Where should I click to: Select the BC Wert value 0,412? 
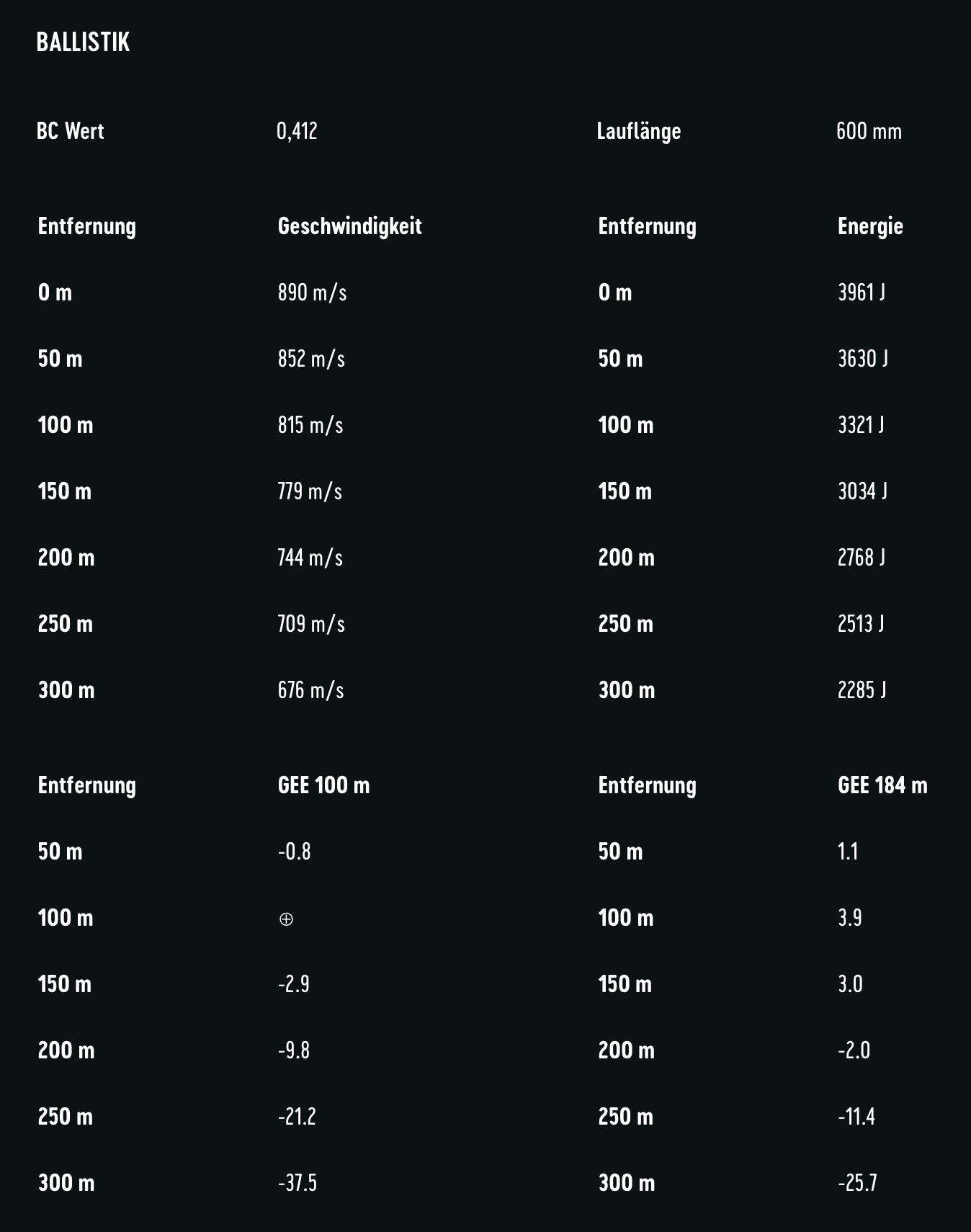pos(297,131)
